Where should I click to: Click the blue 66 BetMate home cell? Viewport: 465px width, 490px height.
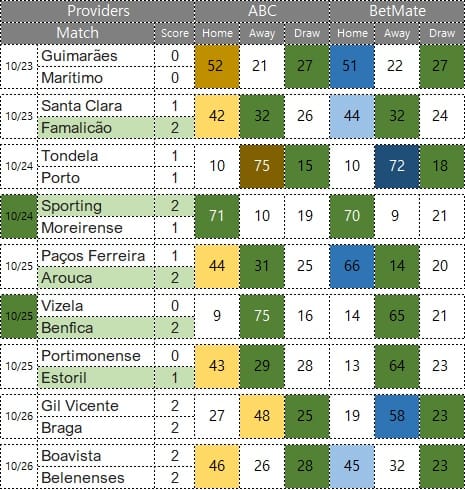(x=352, y=266)
